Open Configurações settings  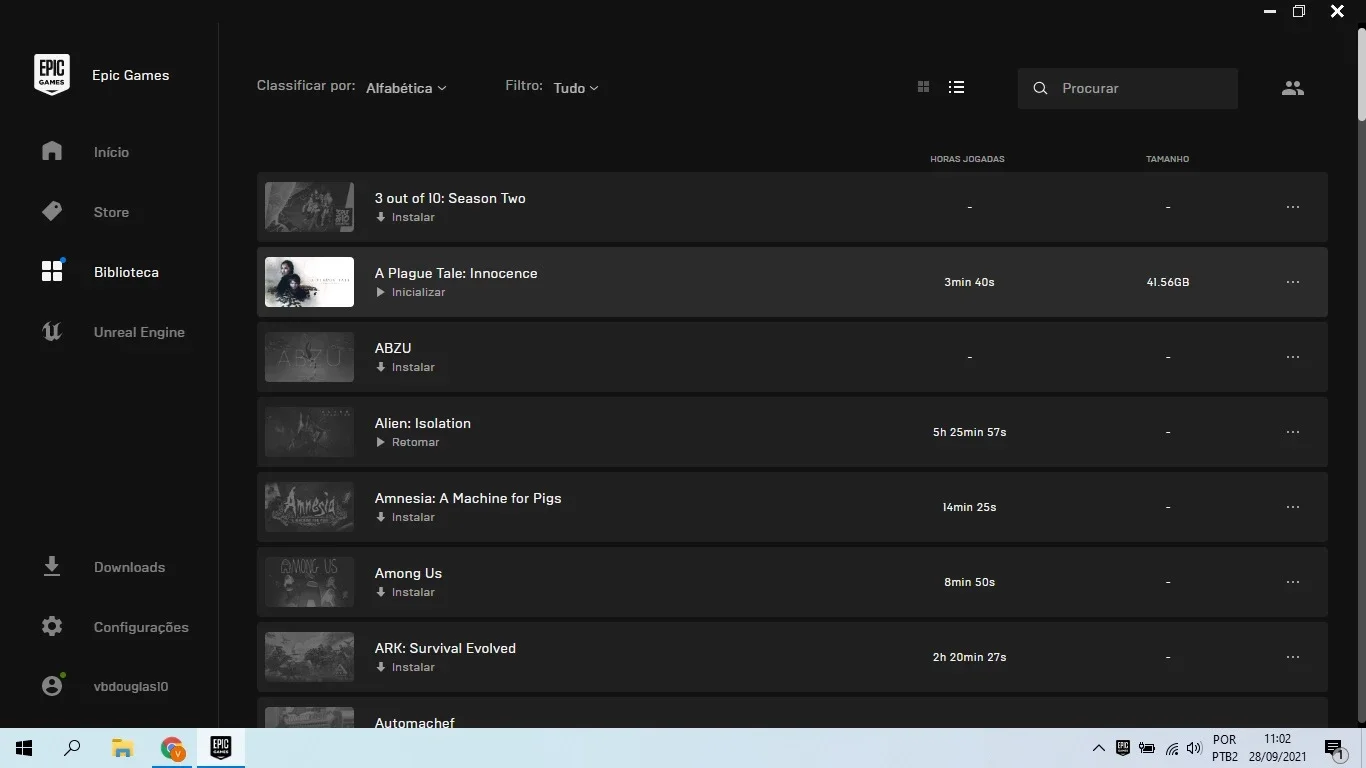(115, 627)
